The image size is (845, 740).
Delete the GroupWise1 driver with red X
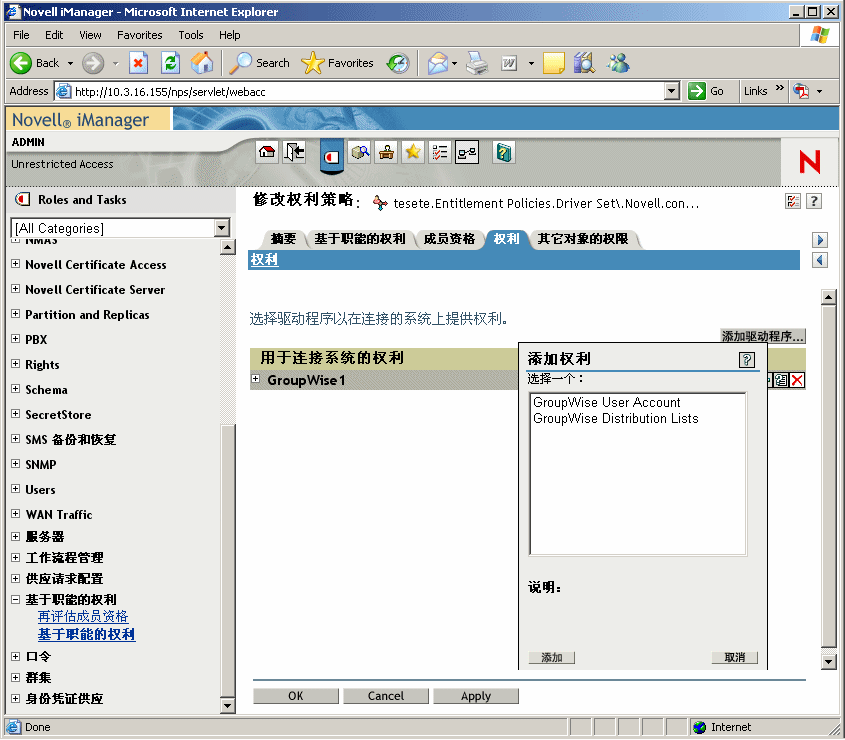[x=797, y=380]
